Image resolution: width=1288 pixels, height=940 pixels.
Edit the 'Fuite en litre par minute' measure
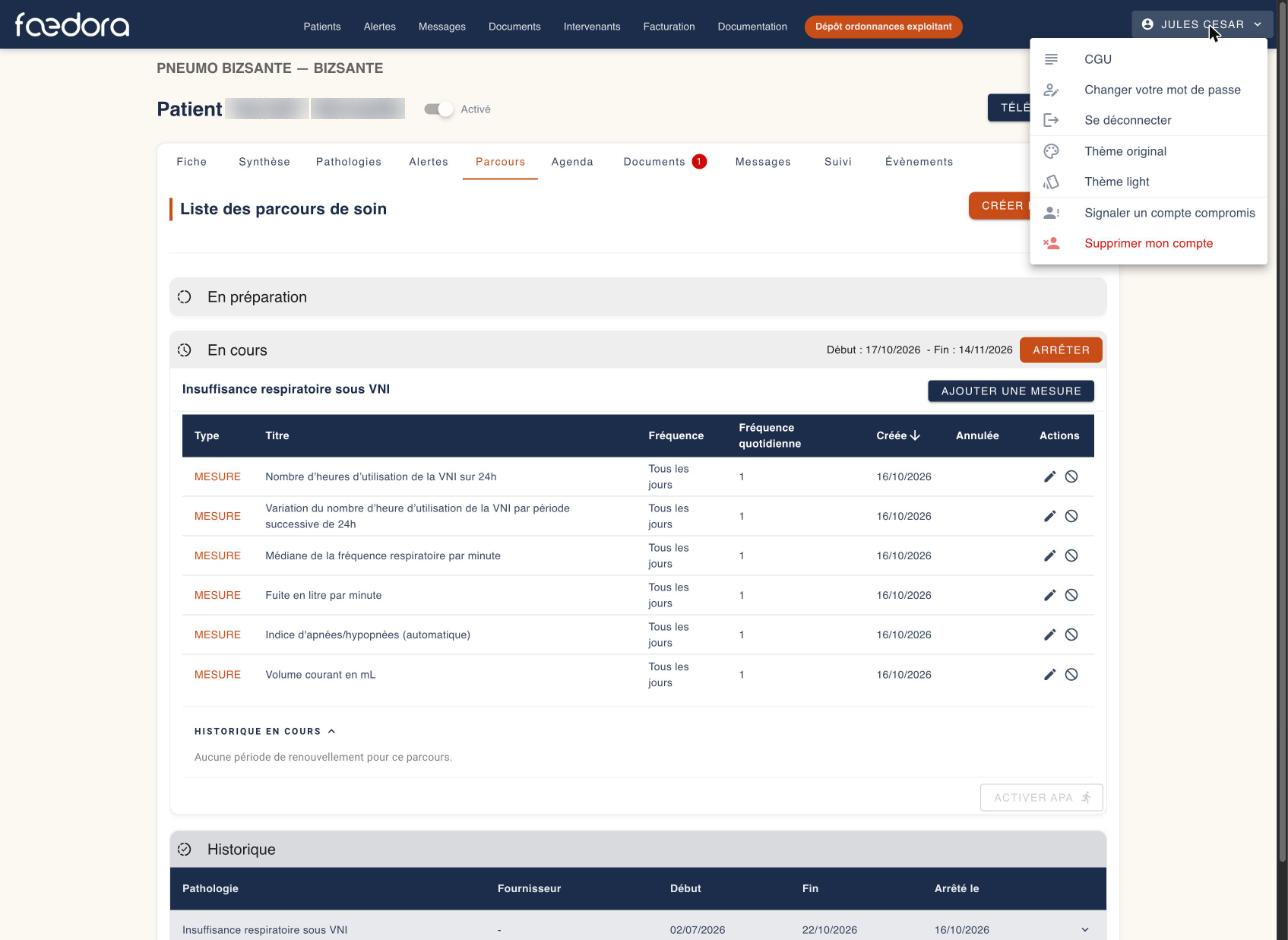click(1050, 595)
